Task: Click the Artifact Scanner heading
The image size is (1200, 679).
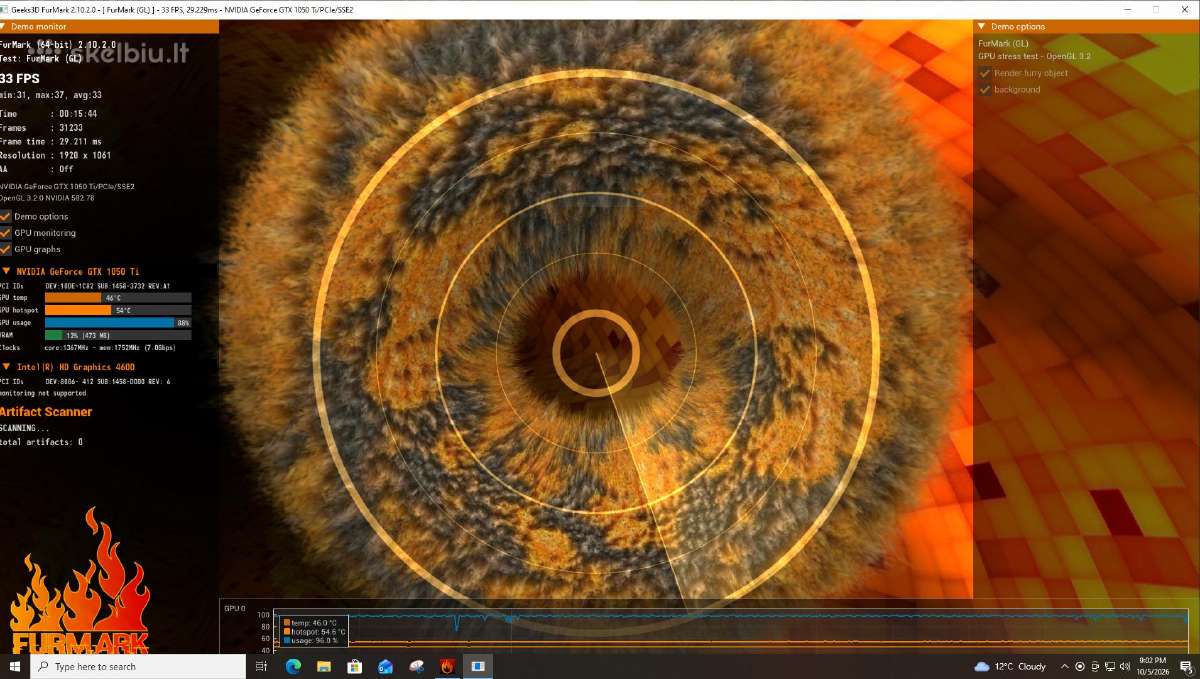Action: 46,412
